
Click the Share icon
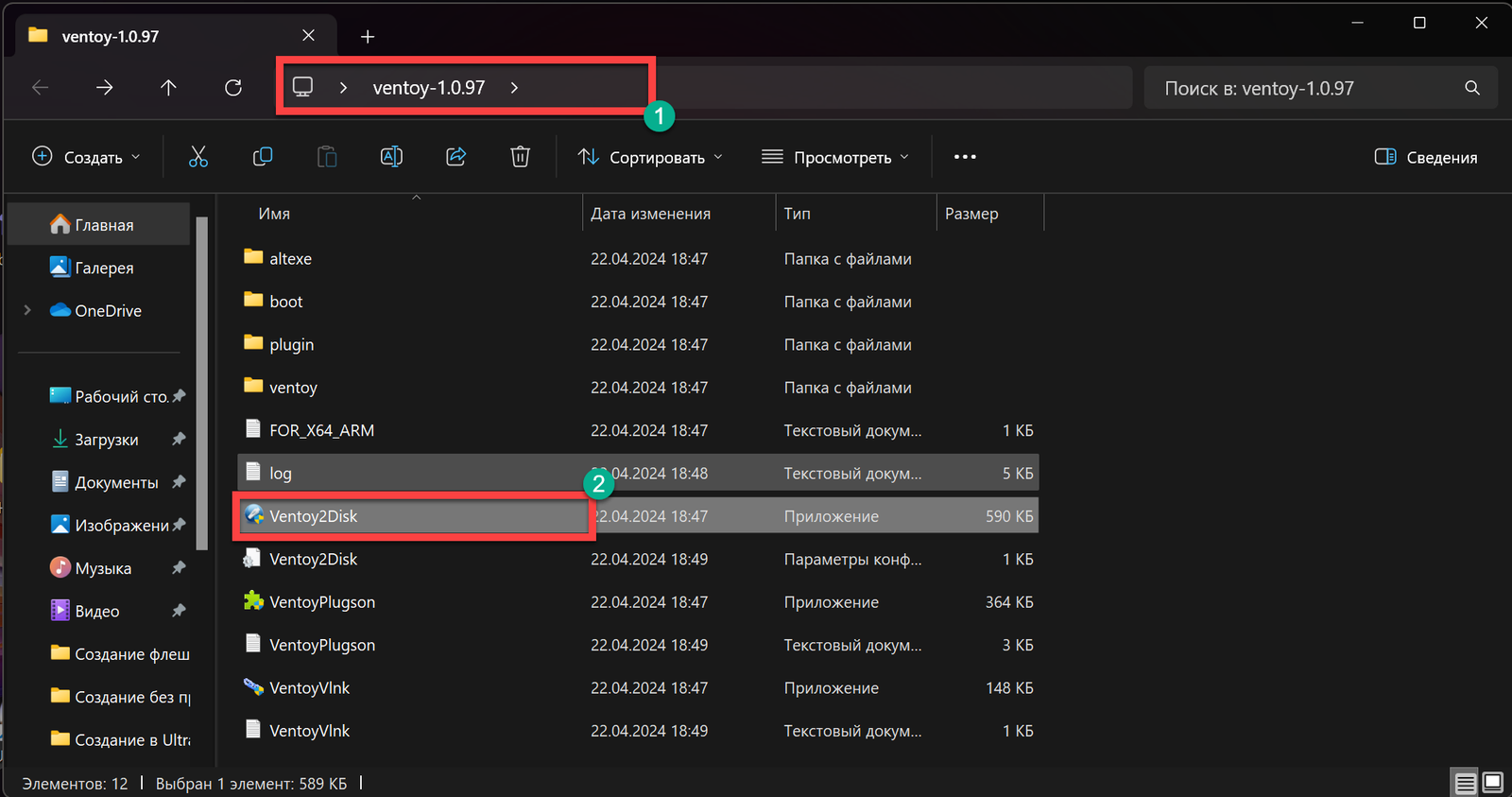tap(456, 157)
